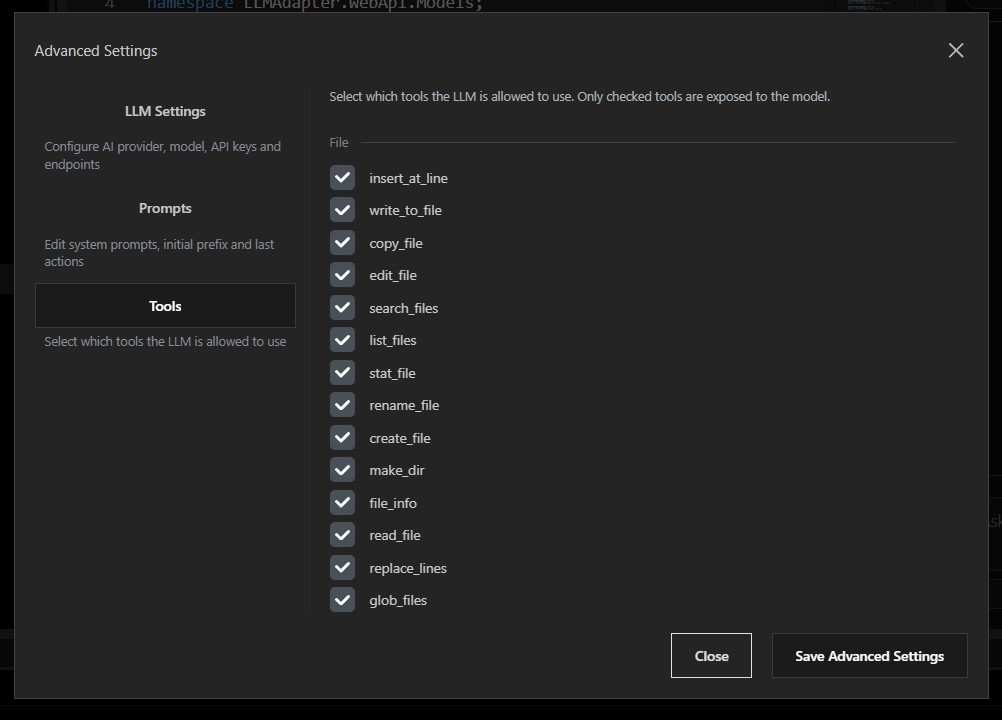Click the search_files label text
1002x720 pixels.
pos(403,308)
